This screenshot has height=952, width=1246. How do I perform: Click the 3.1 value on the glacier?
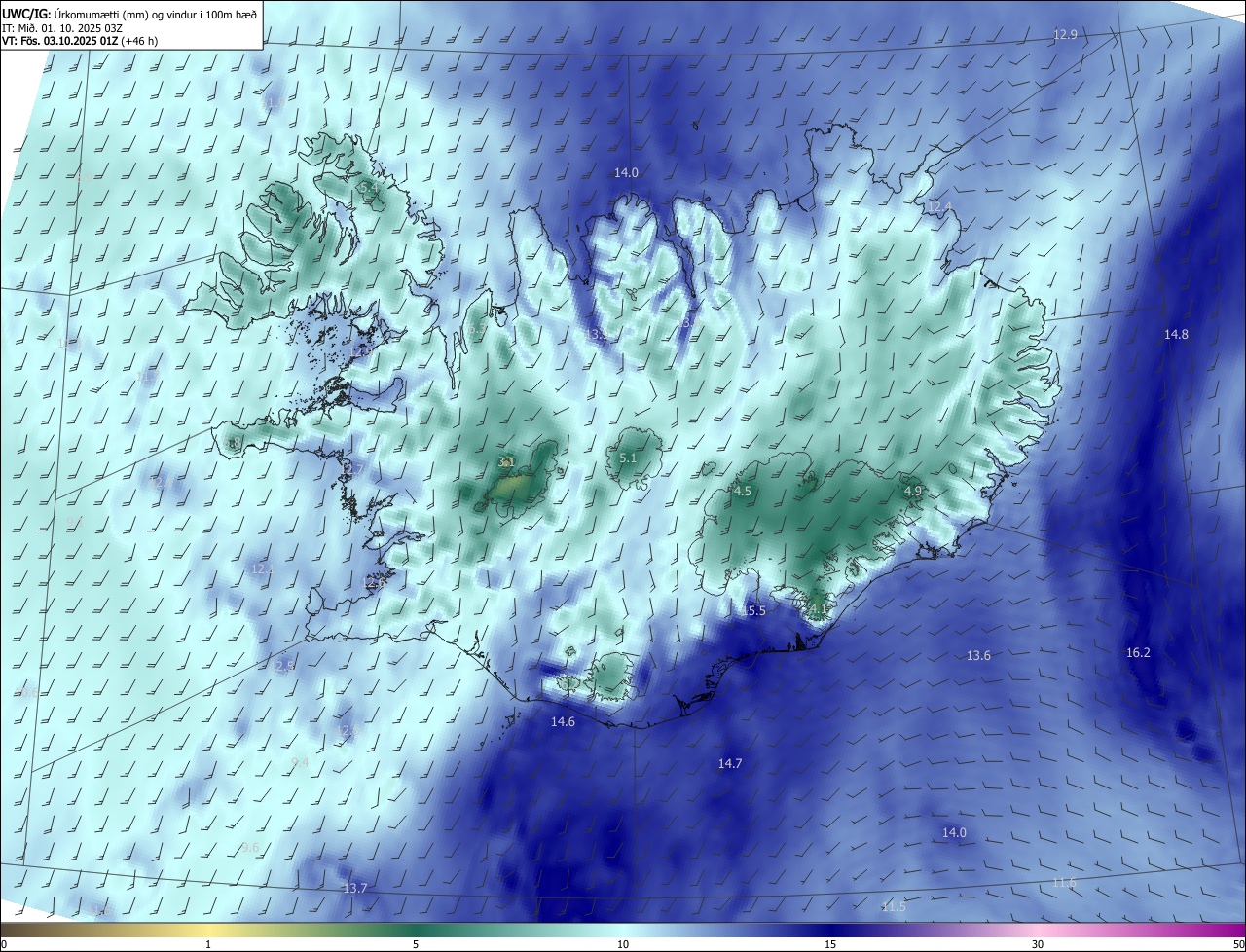point(506,462)
